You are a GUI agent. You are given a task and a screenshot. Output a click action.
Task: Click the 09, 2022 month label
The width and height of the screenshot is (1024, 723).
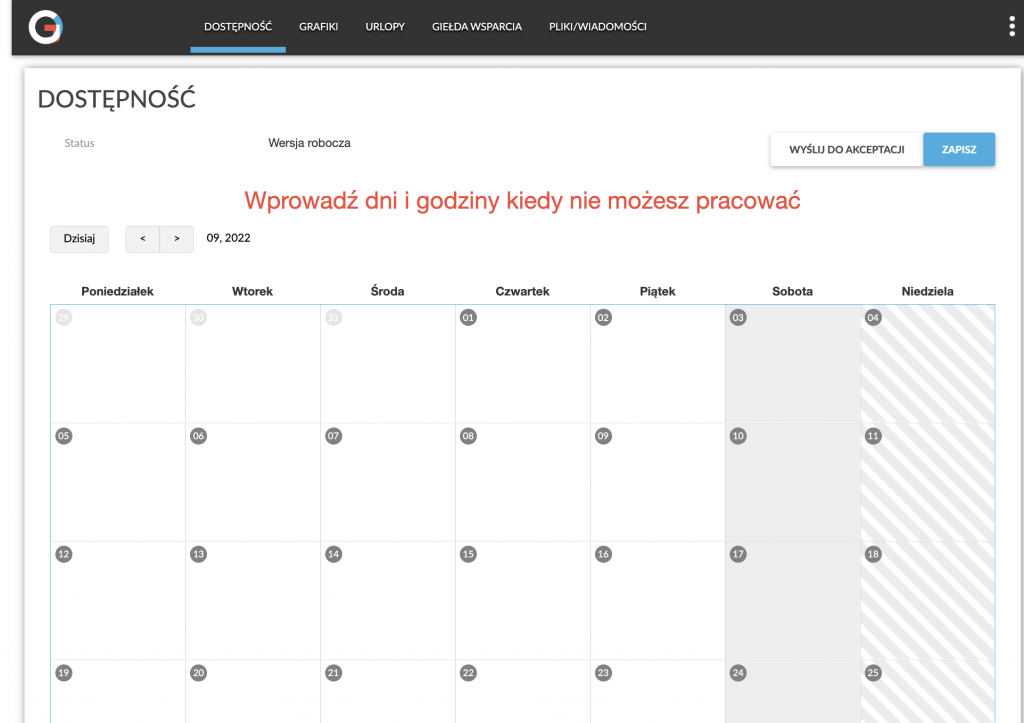point(228,238)
